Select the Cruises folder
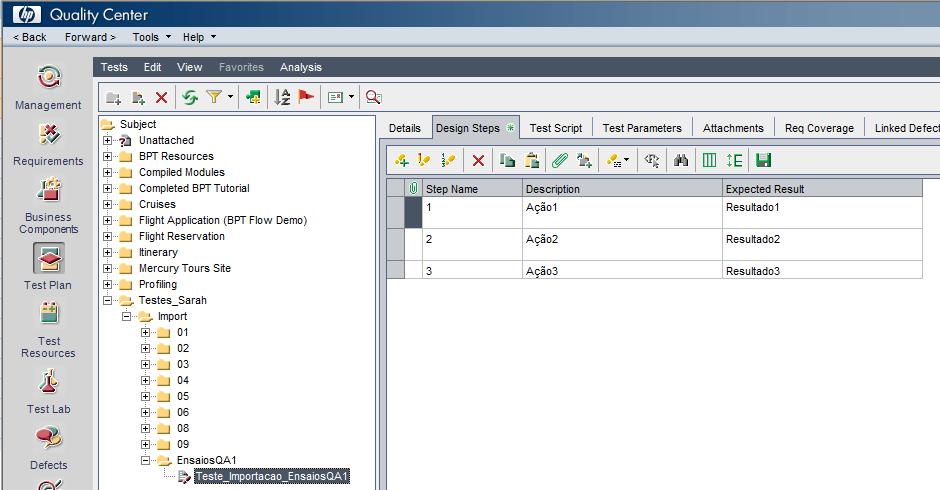Screen dimensions: 940x490 tap(157, 205)
